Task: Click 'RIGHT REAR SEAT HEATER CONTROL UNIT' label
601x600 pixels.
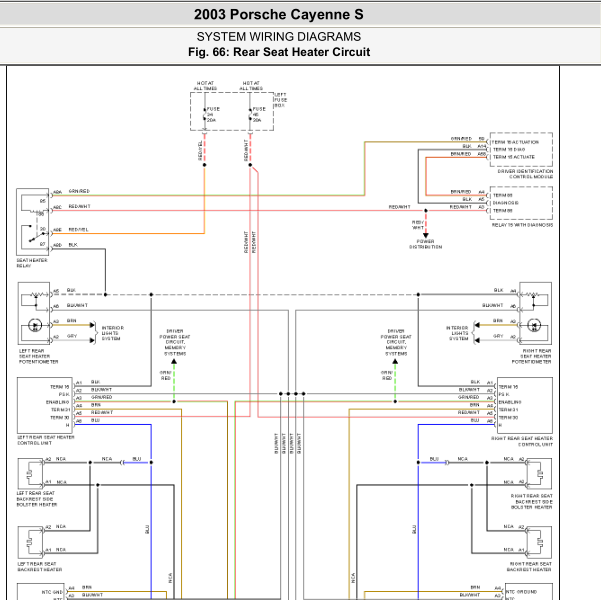Action: click(x=522, y=441)
